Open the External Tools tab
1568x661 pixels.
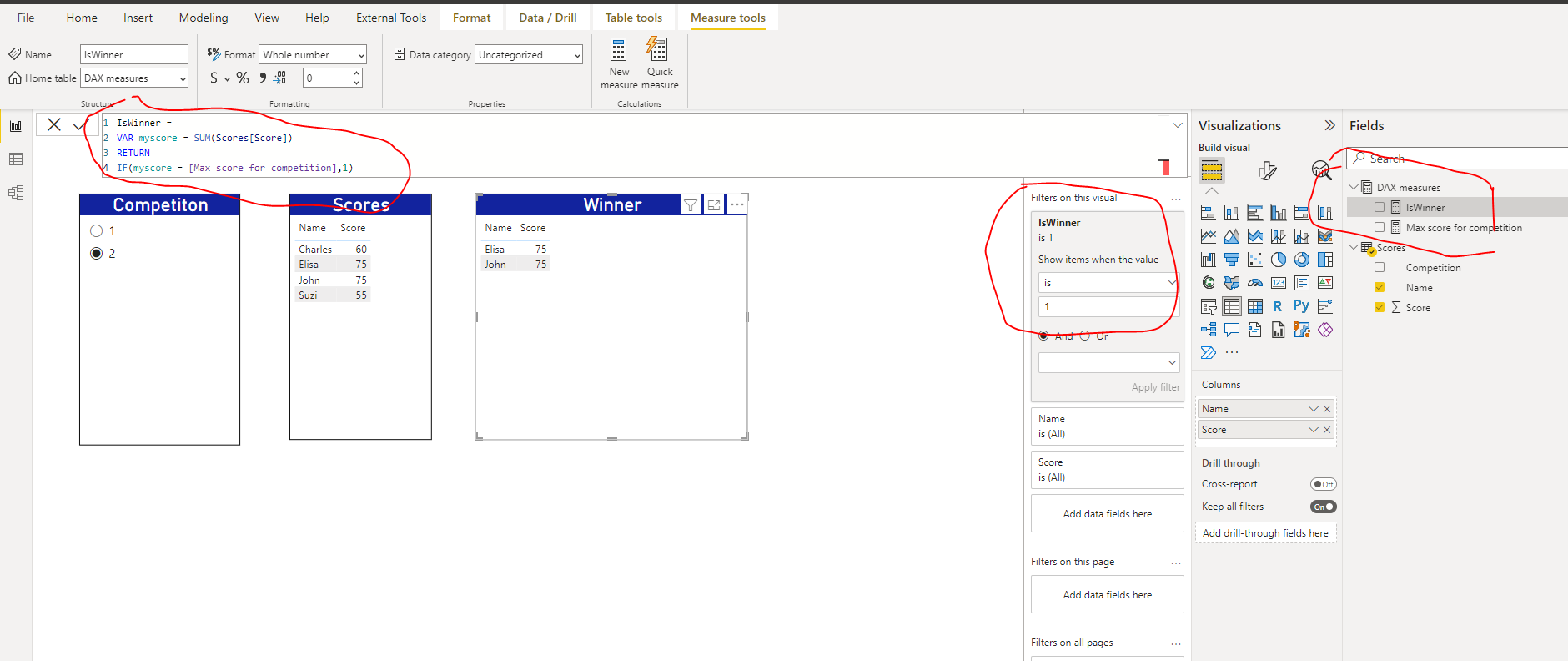(x=391, y=18)
